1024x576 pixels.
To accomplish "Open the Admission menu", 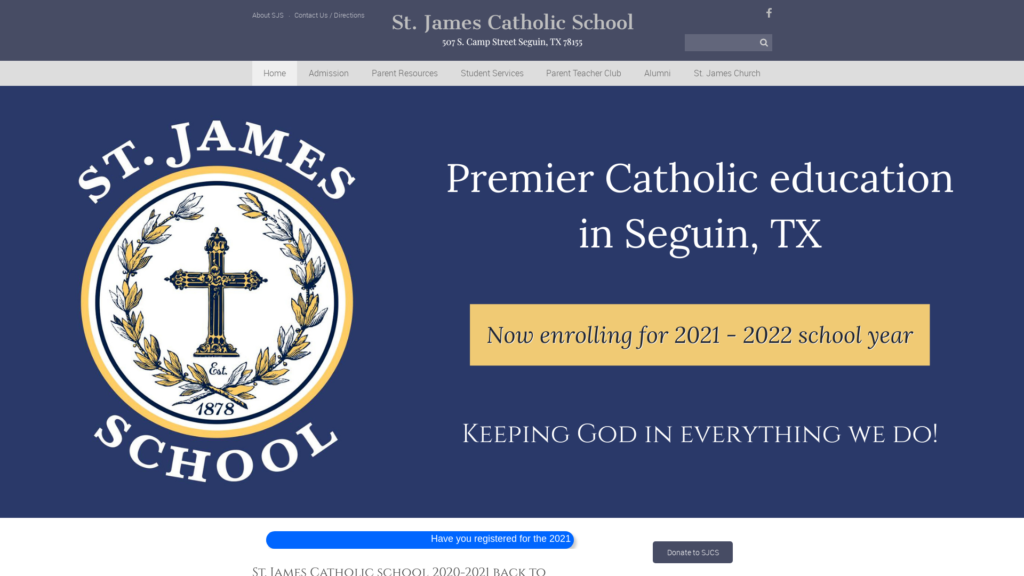I will coord(328,73).
